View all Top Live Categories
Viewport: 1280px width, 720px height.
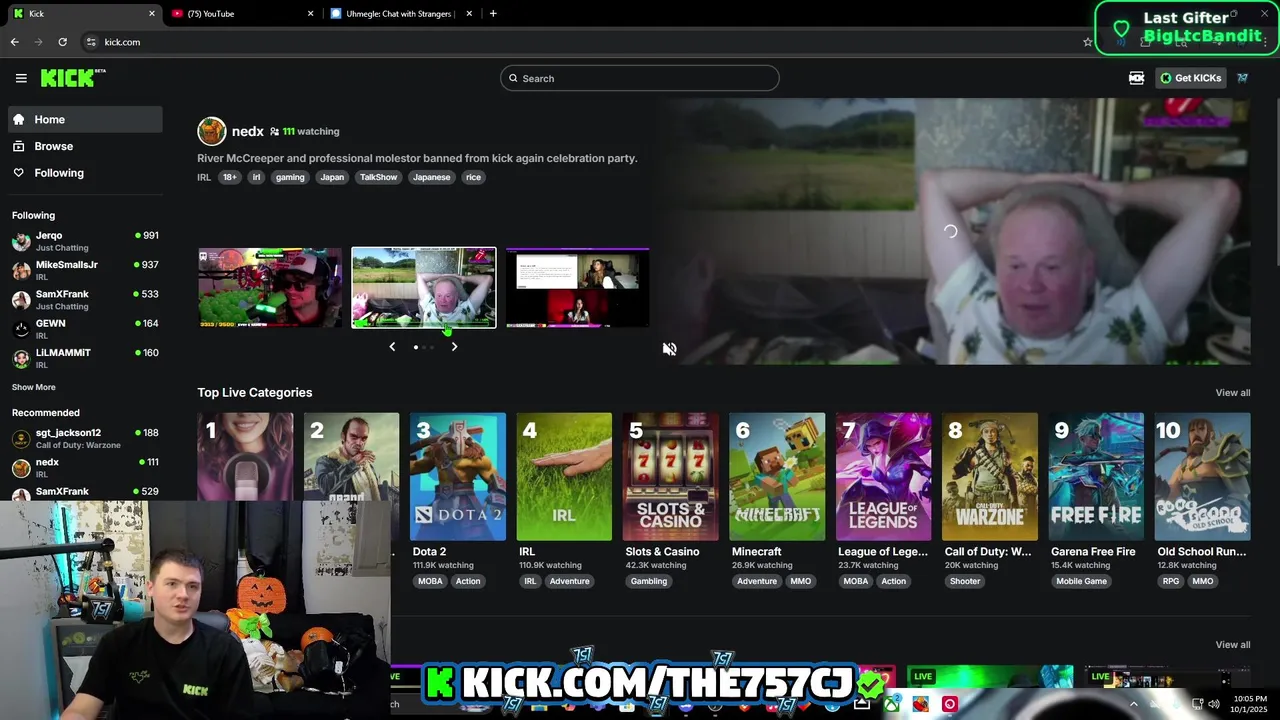(x=1233, y=393)
